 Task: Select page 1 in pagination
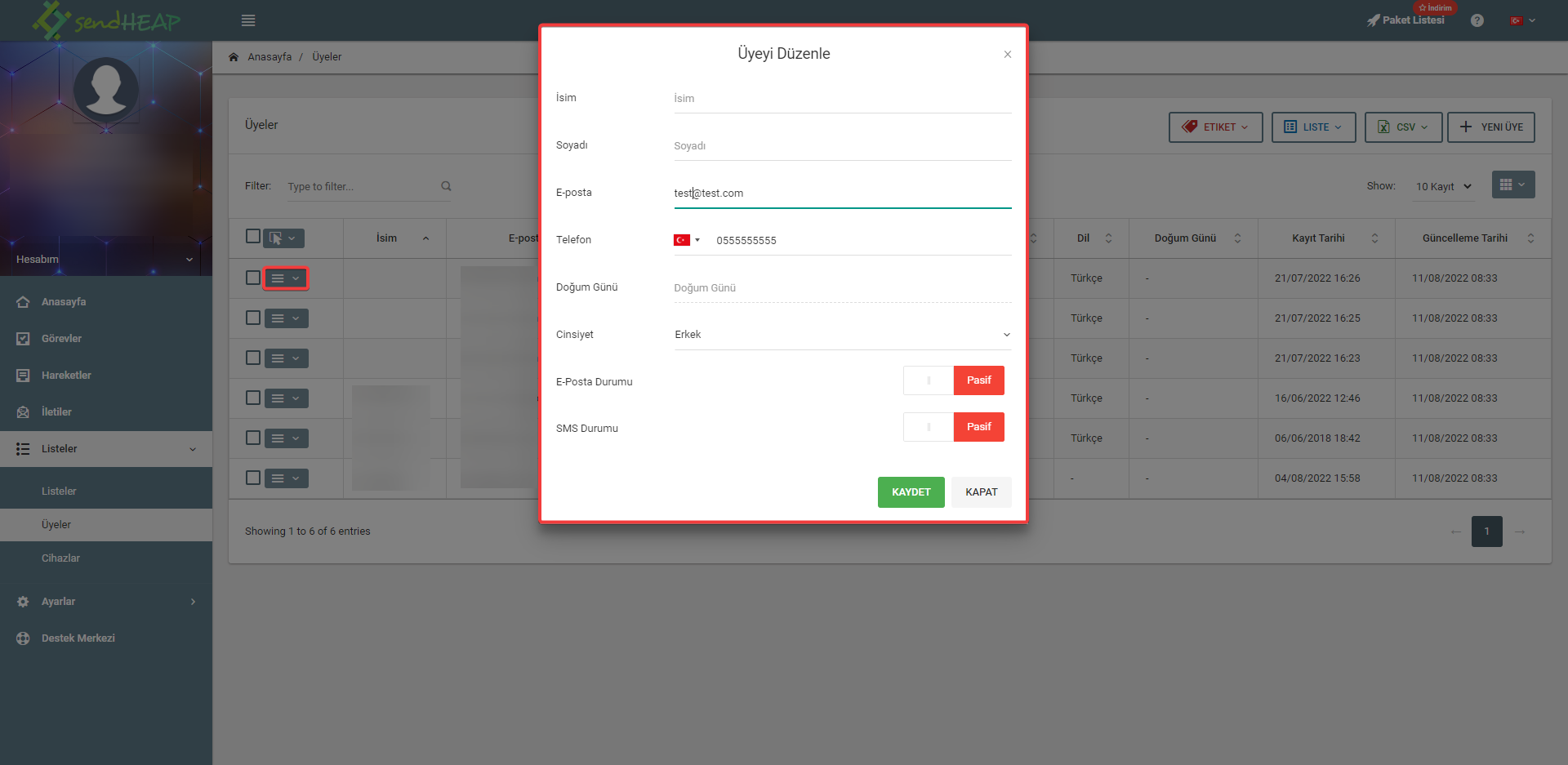pos(1487,531)
